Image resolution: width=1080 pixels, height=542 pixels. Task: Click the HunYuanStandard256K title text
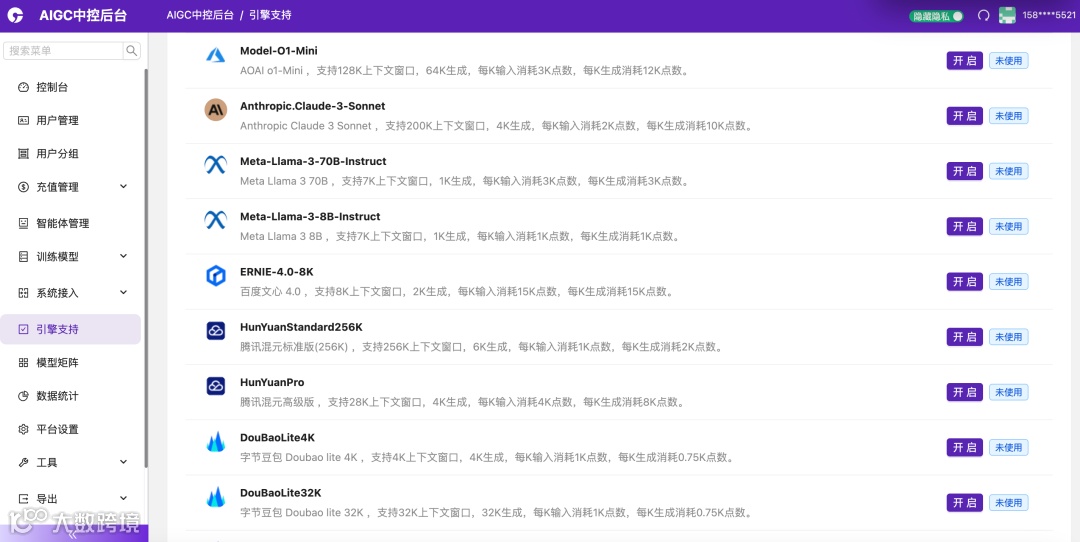point(301,327)
